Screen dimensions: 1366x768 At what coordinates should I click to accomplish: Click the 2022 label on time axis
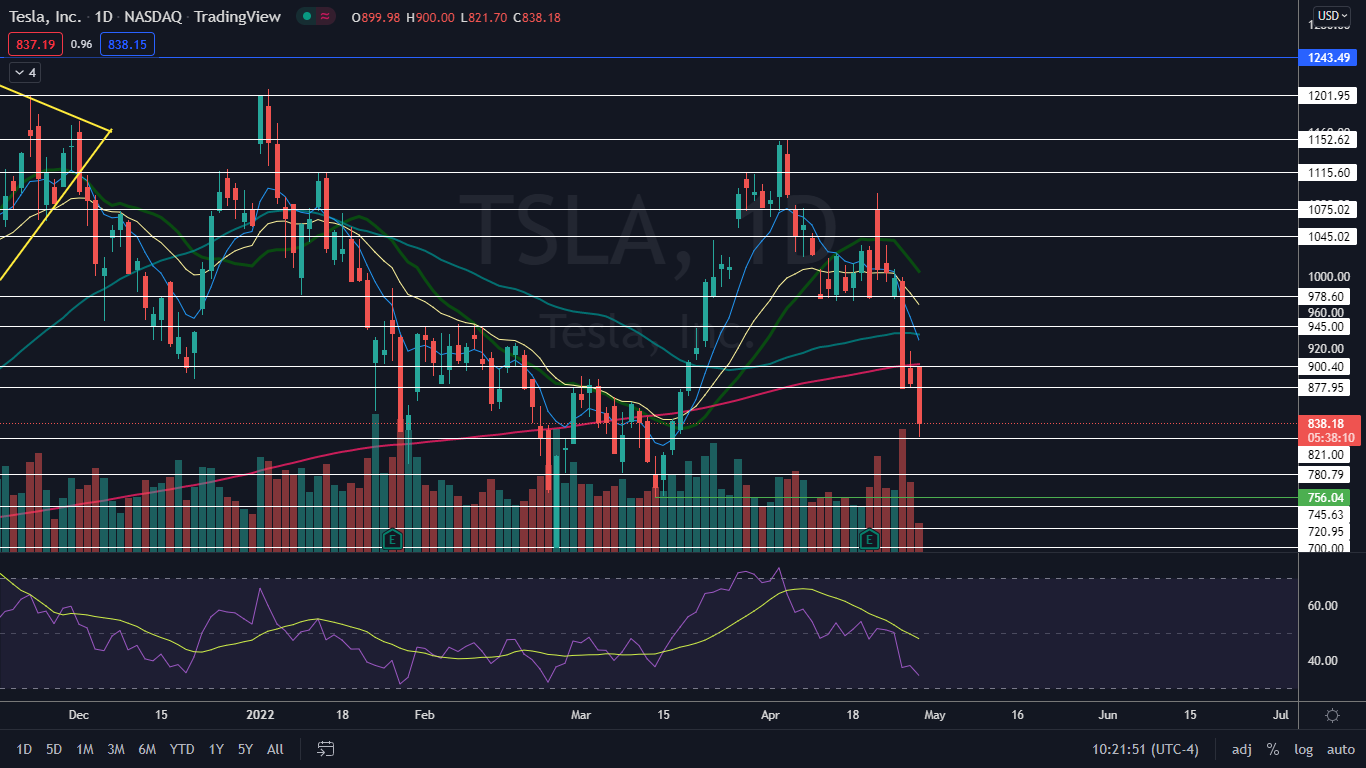[x=260, y=715]
